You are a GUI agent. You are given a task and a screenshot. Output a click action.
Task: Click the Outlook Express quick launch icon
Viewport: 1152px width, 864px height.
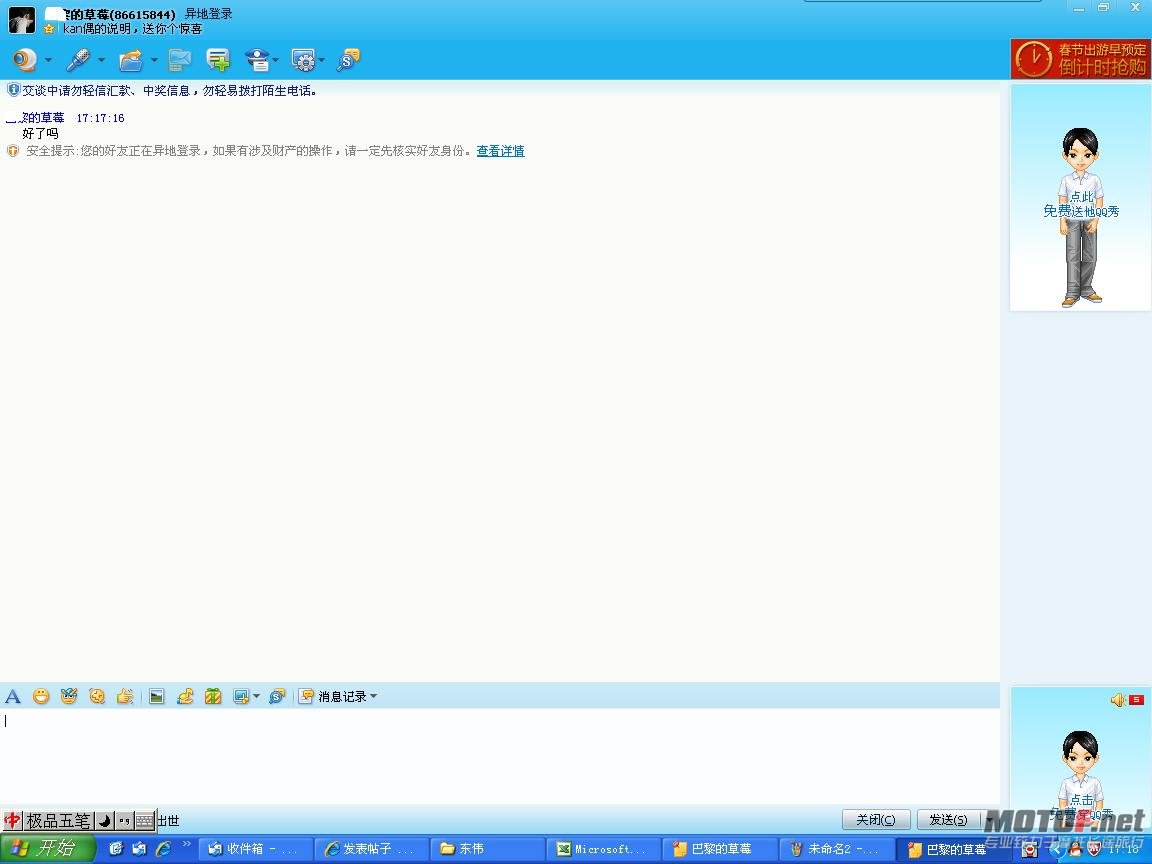pyautogui.click(x=139, y=849)
